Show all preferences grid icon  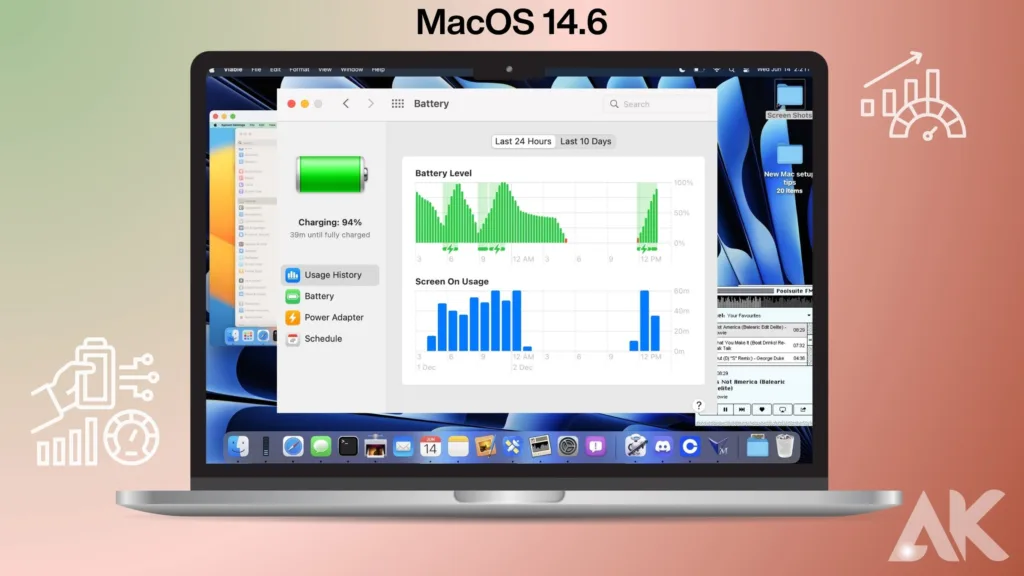(398, 104)
